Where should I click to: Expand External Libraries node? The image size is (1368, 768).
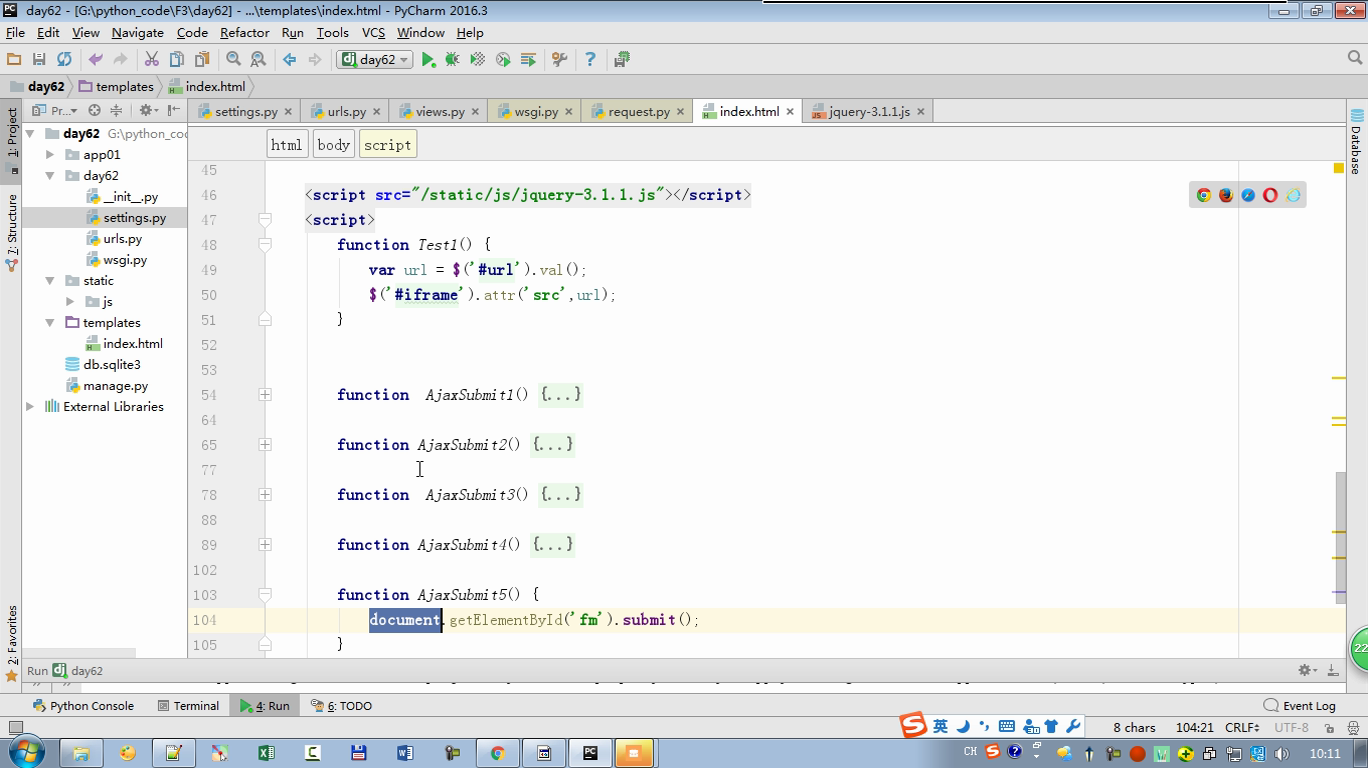[30, 407]
